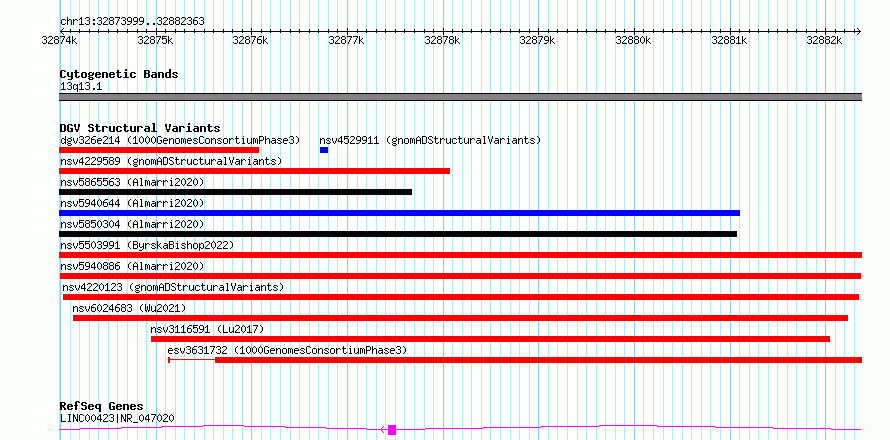The width and height of the screenshot is (890, 440).
Task: Select the red dgv326e214 variant bar
Action: pyautogui.click(x=159, y=150)
